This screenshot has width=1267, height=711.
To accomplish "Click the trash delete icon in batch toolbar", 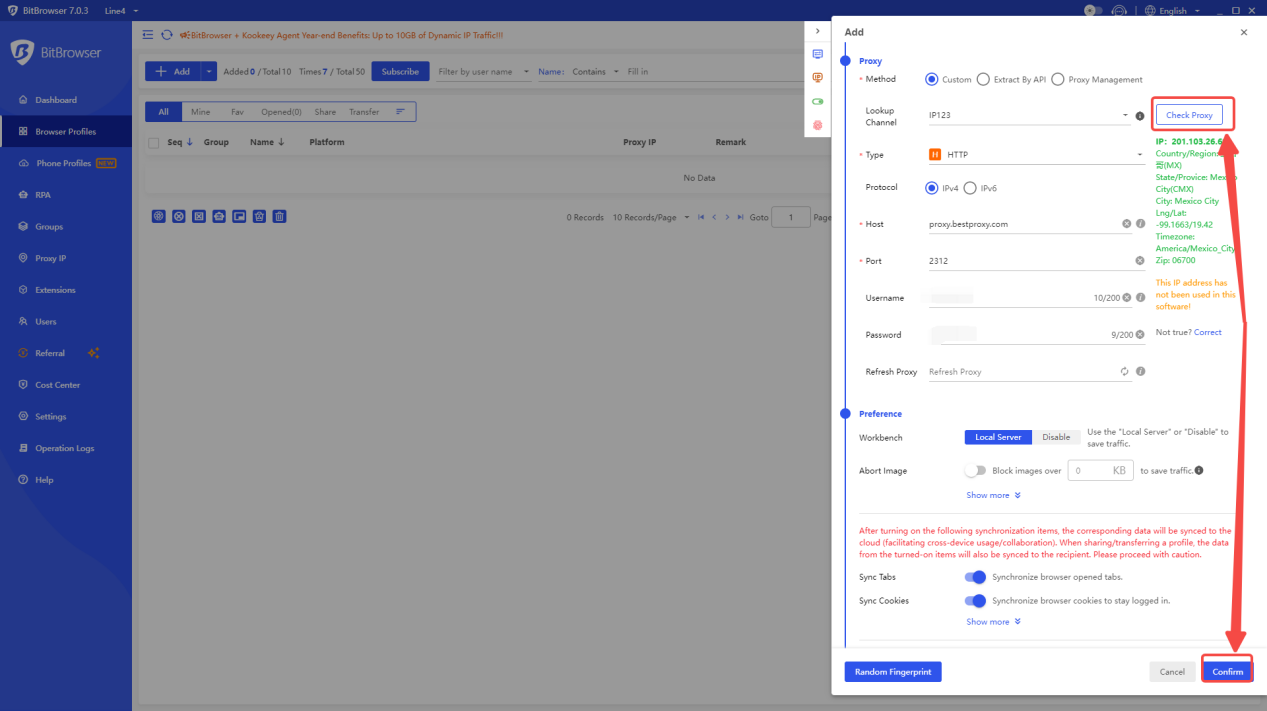I will (x=279, y=216).
